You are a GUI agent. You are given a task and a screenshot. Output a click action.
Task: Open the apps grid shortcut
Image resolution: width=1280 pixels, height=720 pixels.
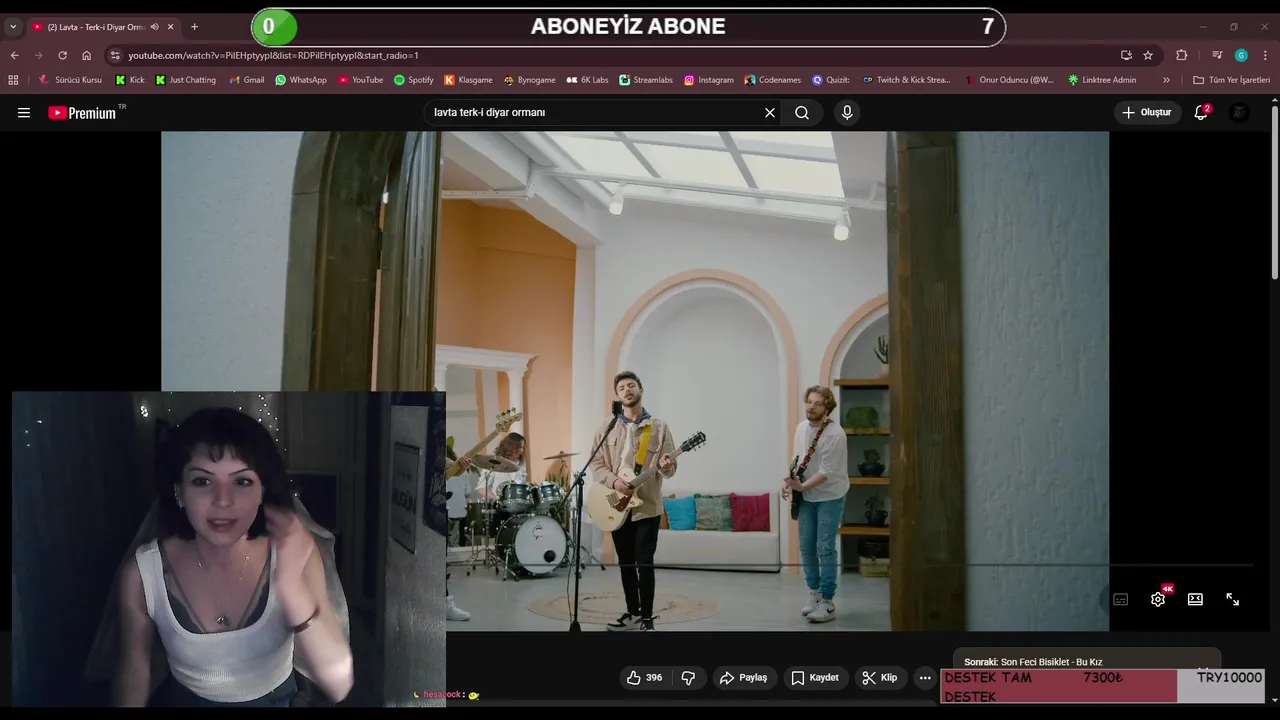[13, 80]
